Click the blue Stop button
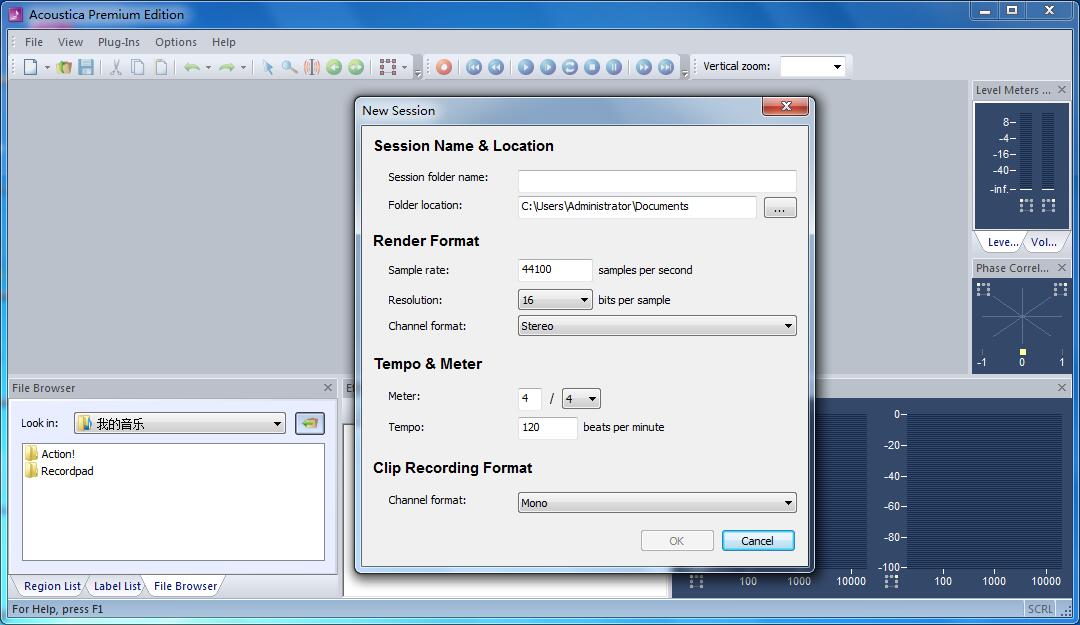 [592, 67]
